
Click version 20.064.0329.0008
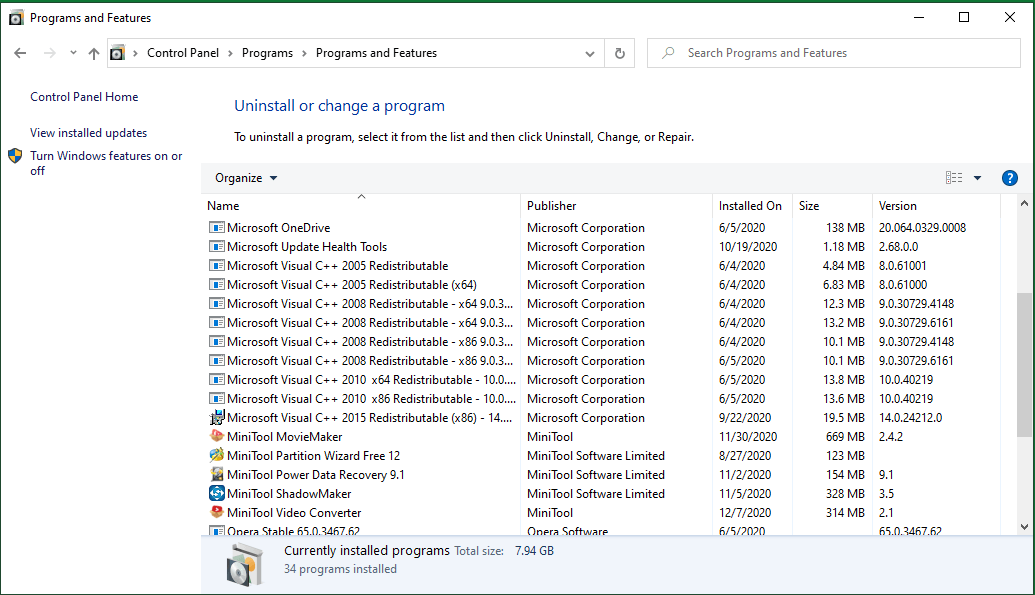(922, 227)
